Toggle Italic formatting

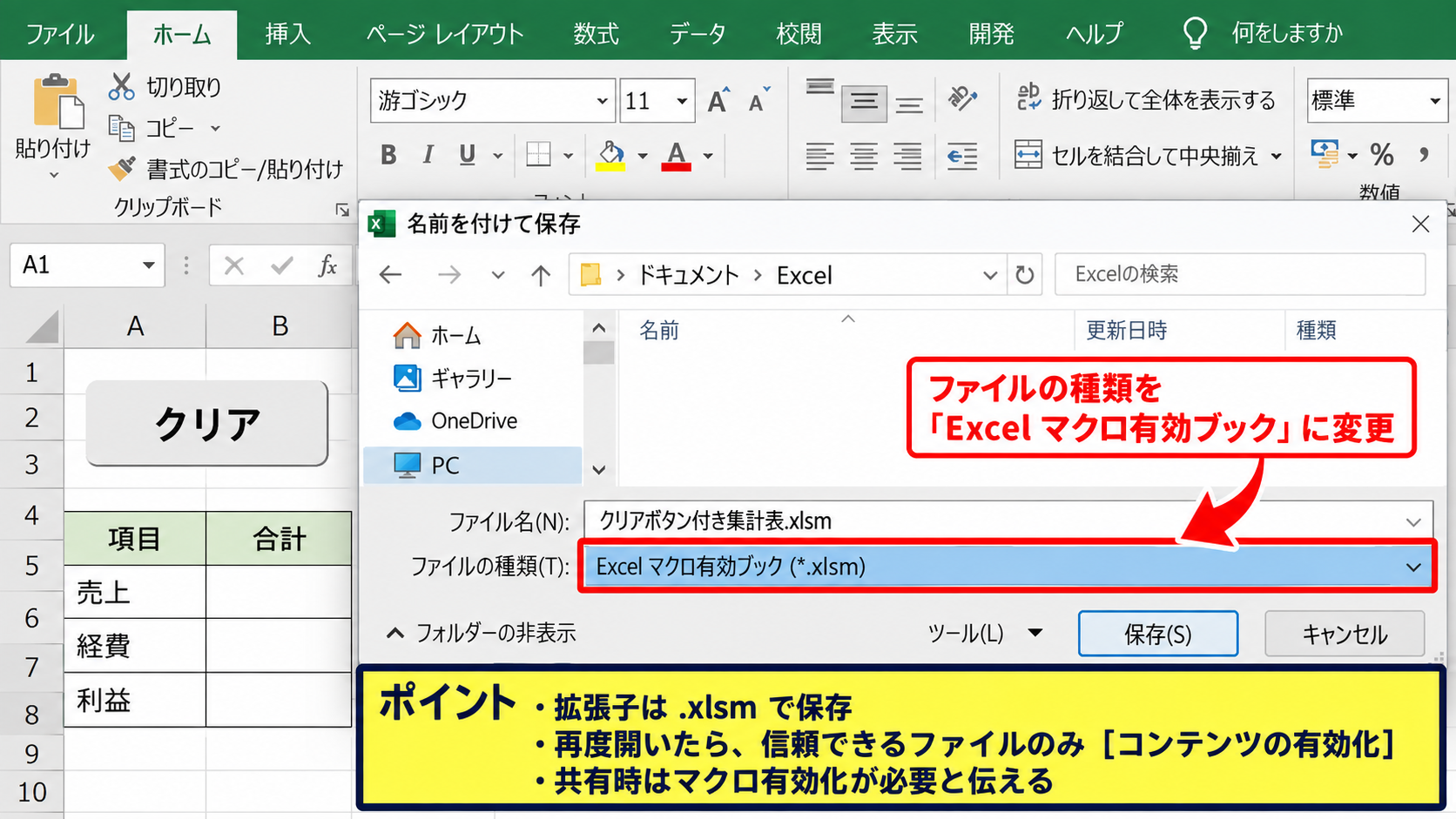point(428,155)
